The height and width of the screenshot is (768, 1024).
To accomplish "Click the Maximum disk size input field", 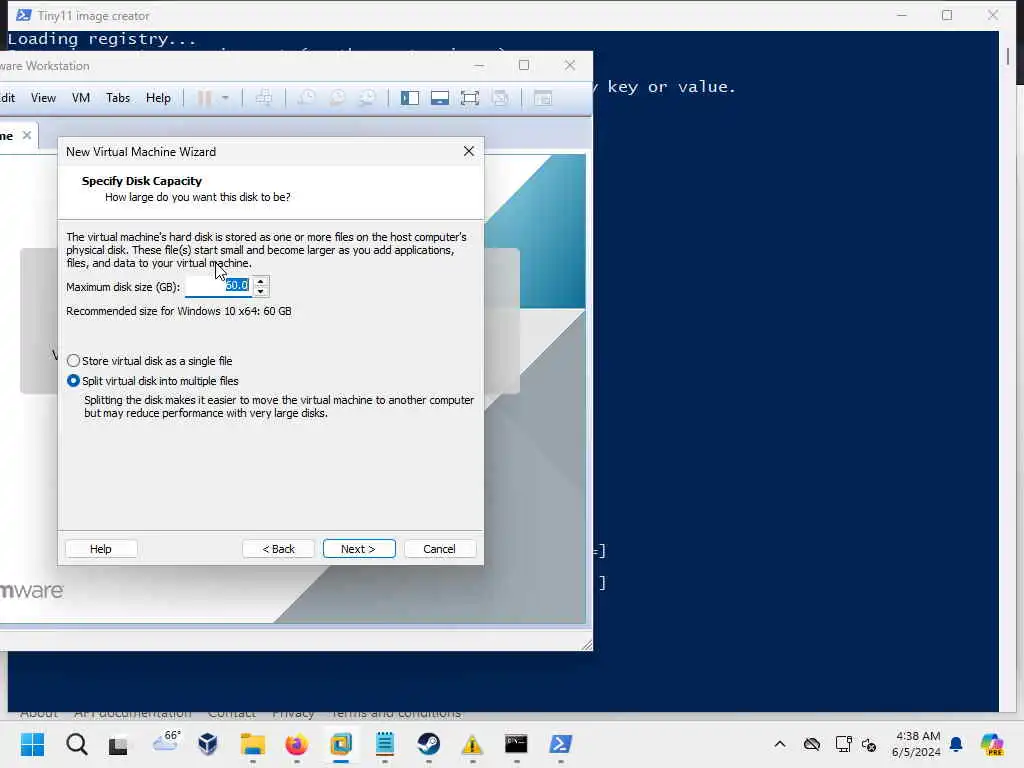I will (x=219, y=286).
